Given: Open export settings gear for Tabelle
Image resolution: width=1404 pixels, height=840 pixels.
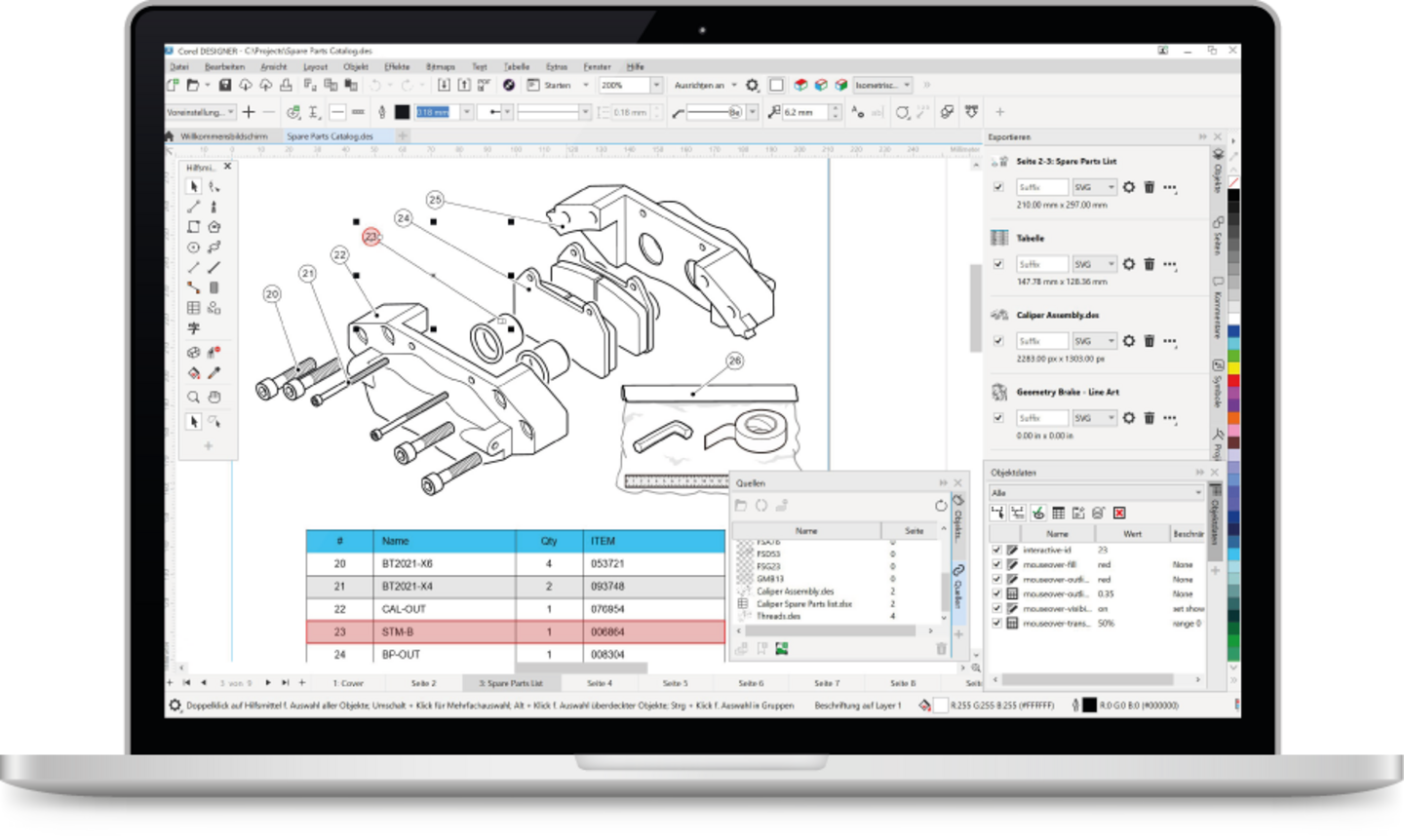Looking at the screenshot, I should point(1129,264).
